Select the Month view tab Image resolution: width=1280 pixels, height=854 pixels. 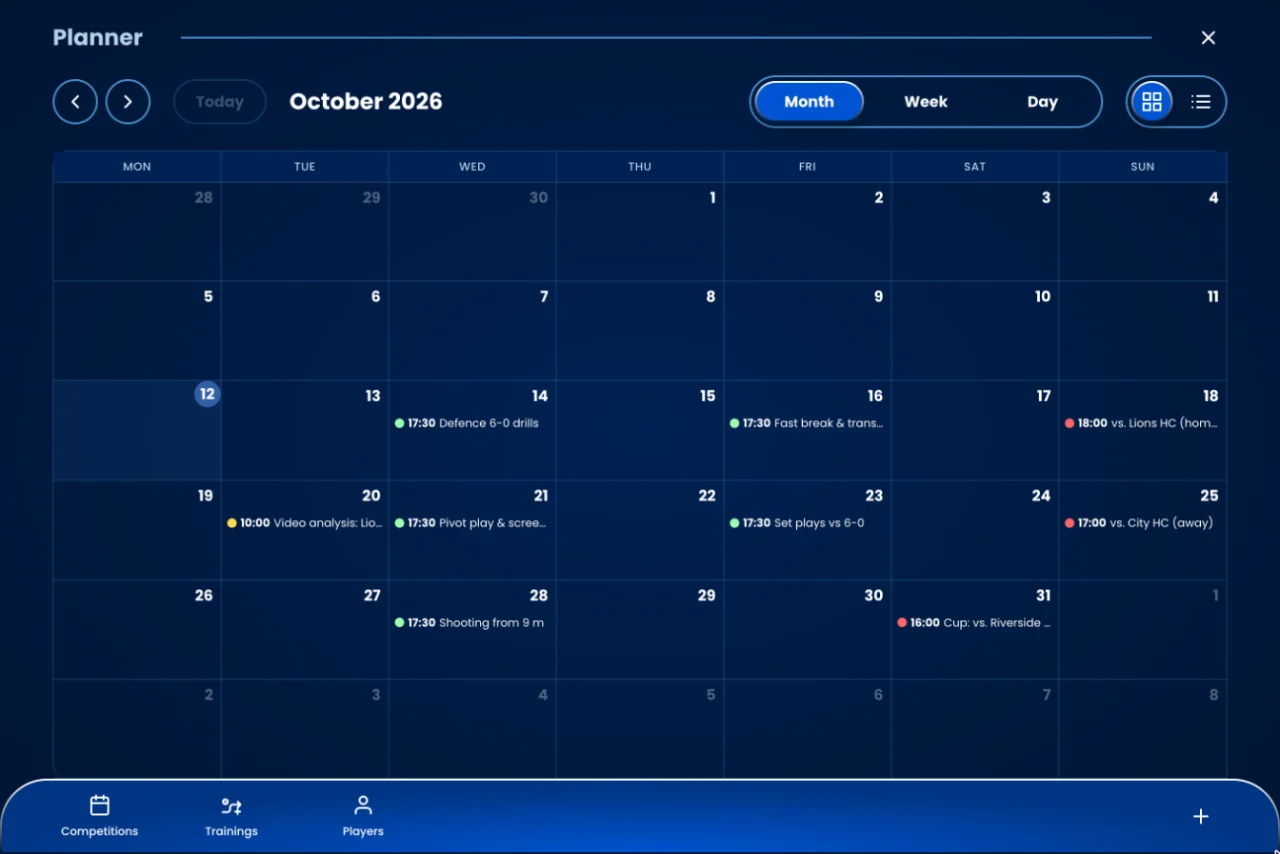809,102
